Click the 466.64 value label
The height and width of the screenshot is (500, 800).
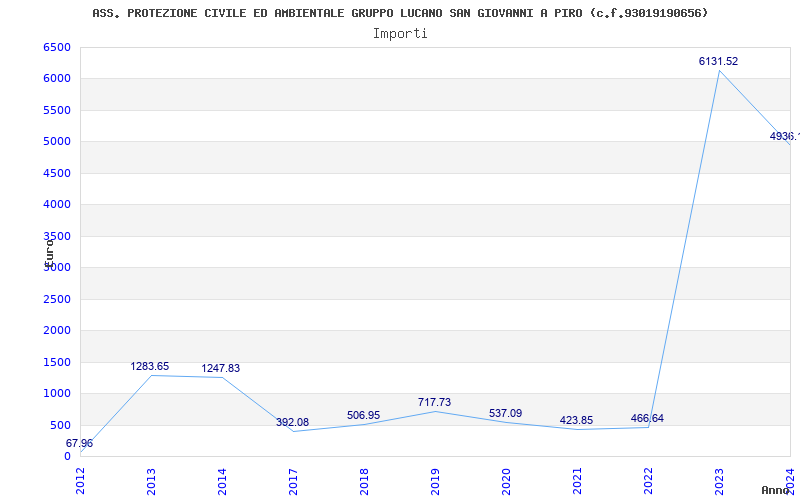647,419
